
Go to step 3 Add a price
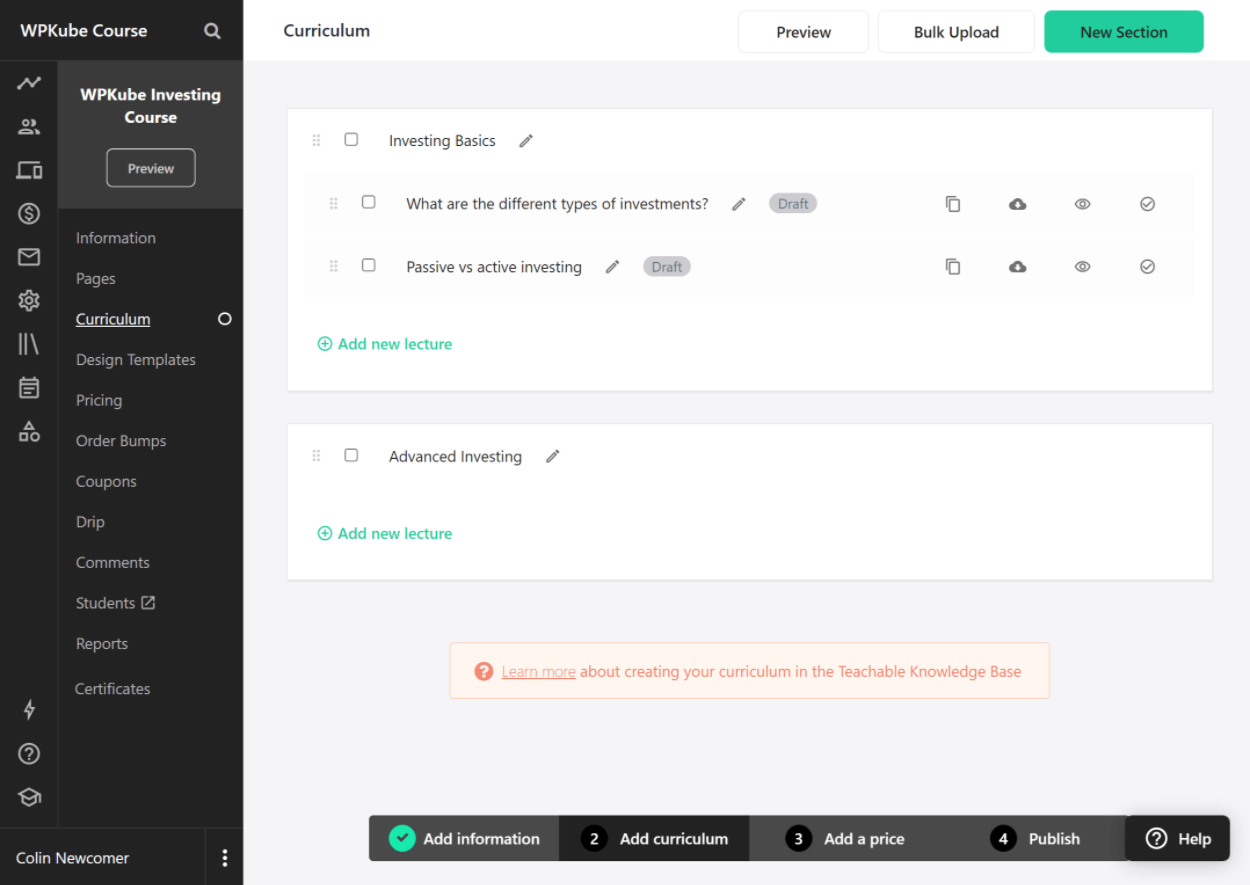(x=845, y=839)
